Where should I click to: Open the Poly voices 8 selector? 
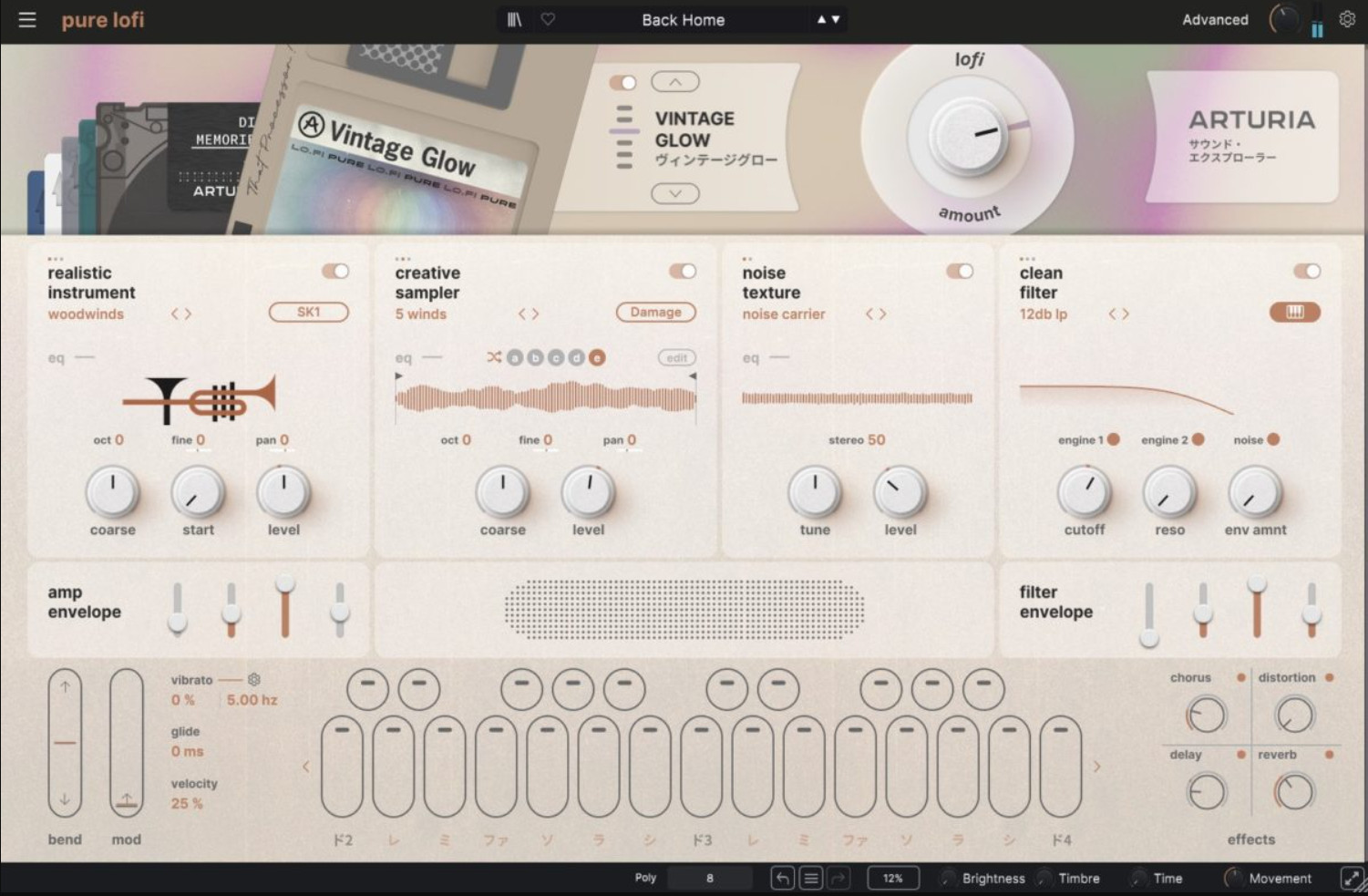point(710,879)
